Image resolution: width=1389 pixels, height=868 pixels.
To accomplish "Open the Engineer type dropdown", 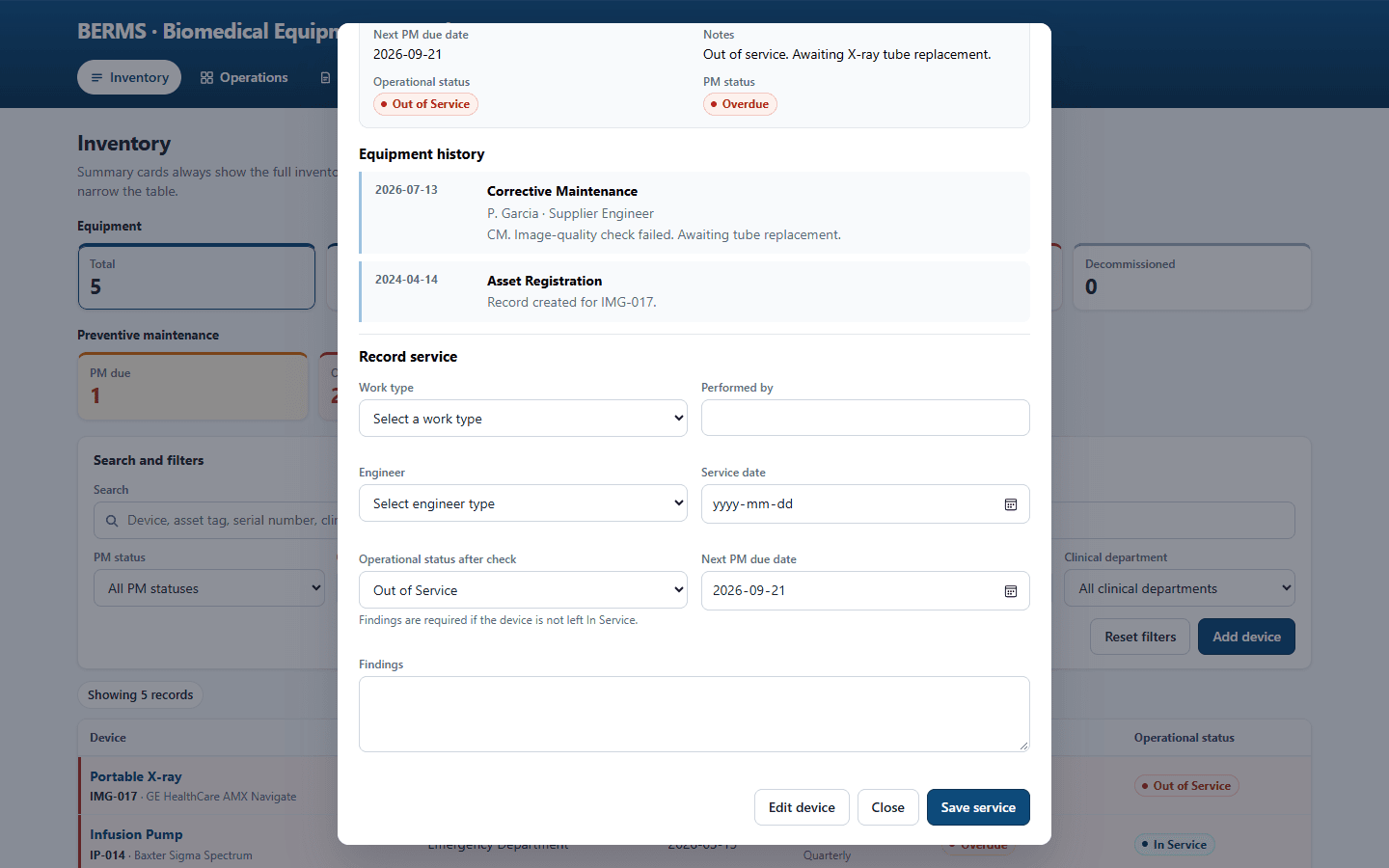I will point(523,503).
